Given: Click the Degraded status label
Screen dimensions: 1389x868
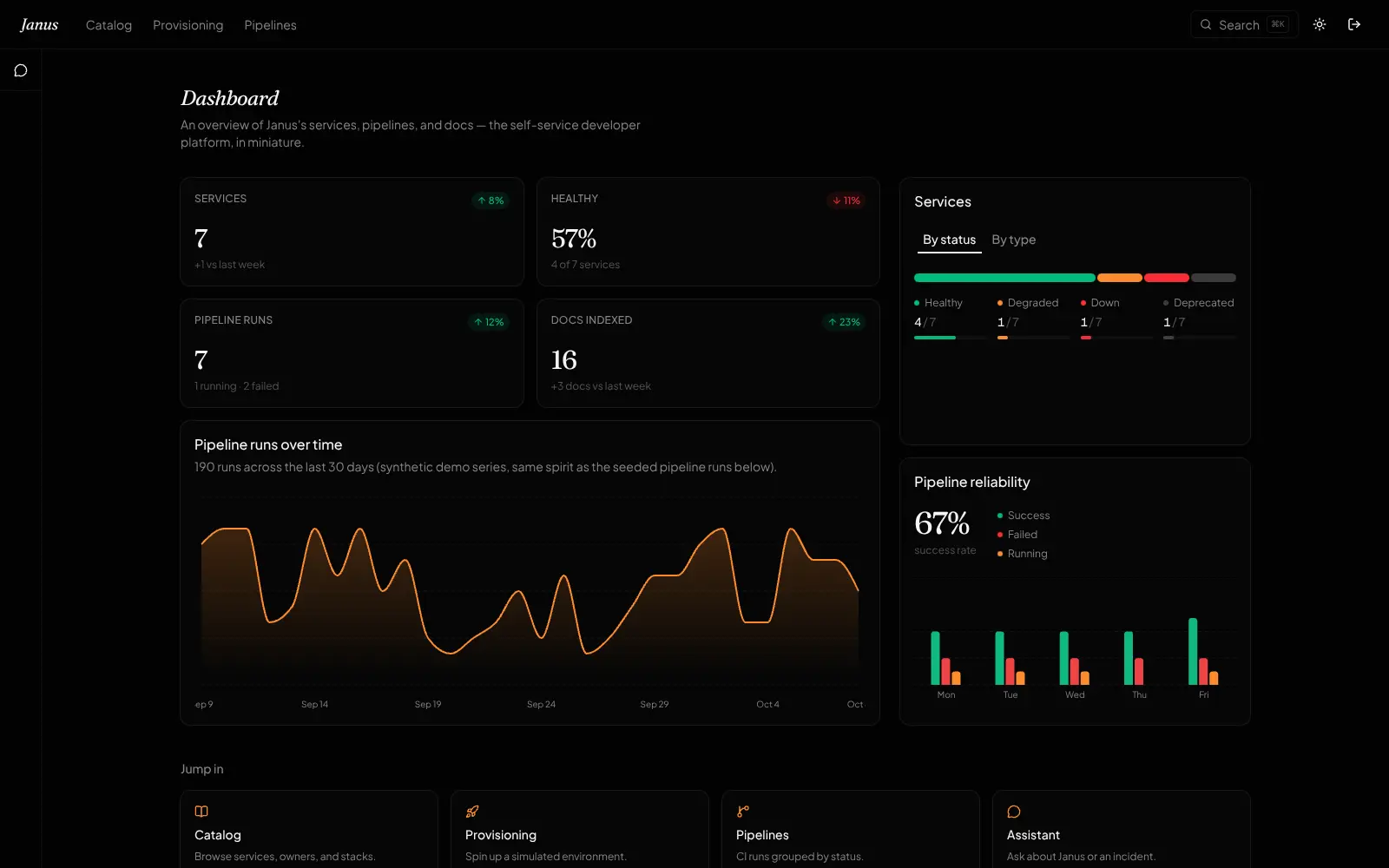Looking at the screenshot, I should point(1033,303).
